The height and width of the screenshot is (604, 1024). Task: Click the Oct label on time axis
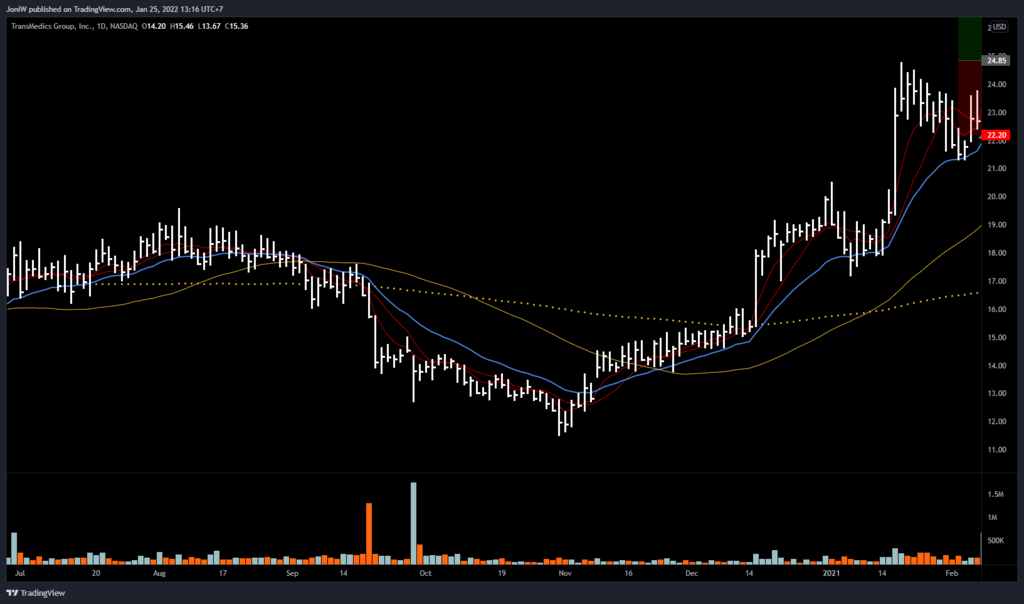[x=425, y=575]
